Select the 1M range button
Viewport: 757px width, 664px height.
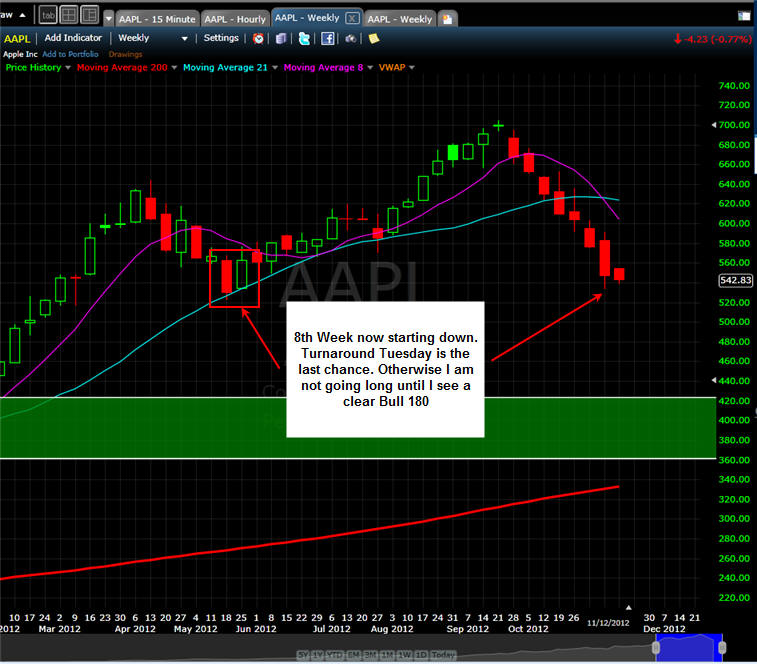[387, 655]
